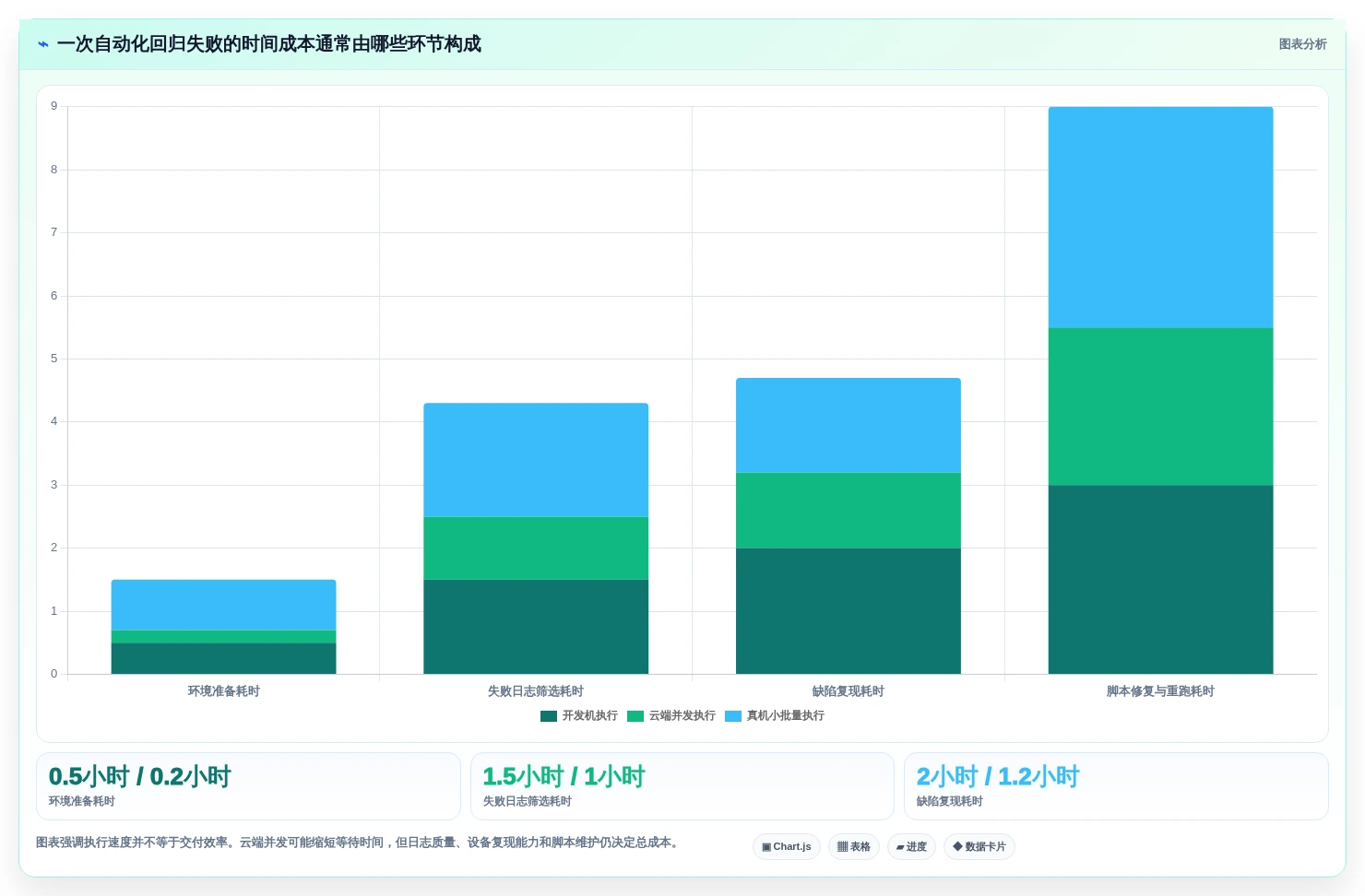Toggle the 真机小批量执行 legend item

coord(775,715)
